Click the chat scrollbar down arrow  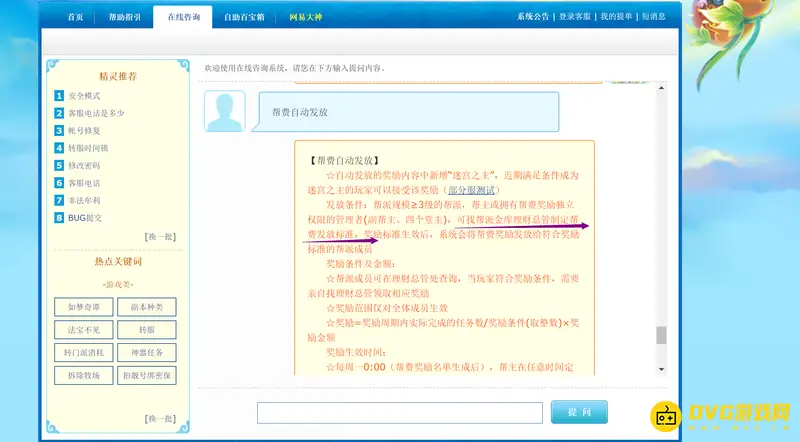tap(661, 369)
